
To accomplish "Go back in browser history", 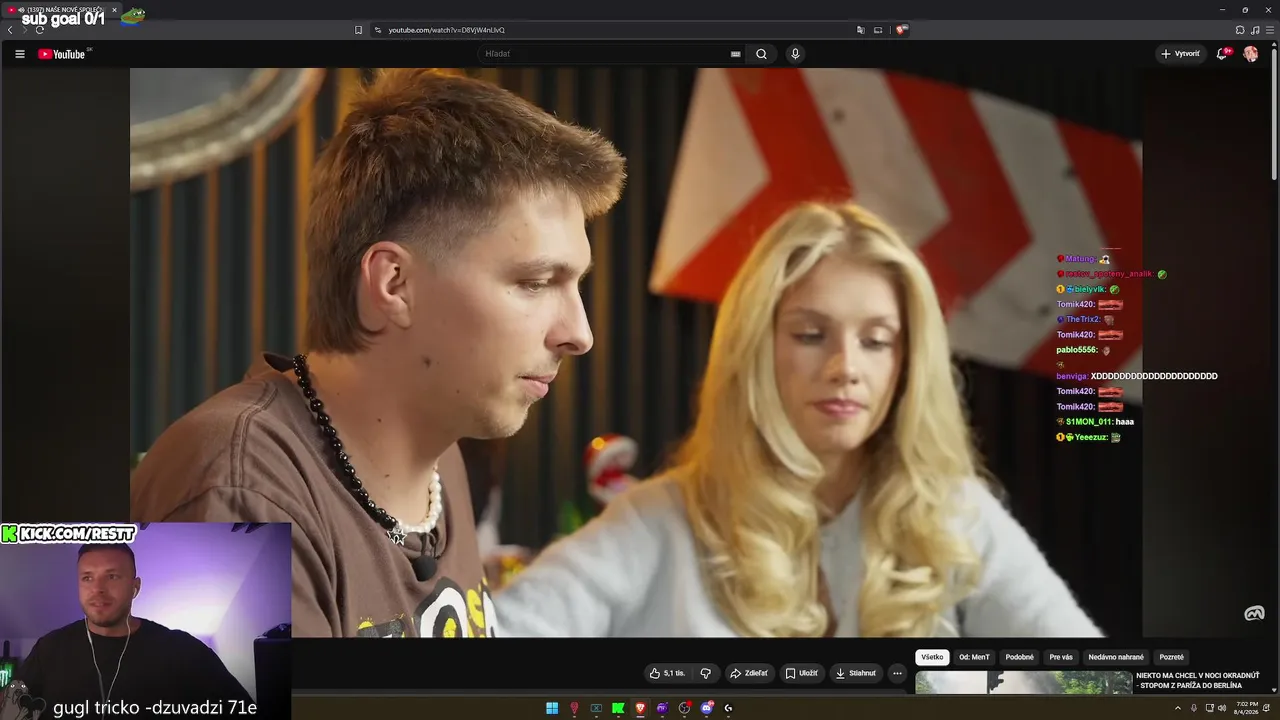I will point(10,30).
